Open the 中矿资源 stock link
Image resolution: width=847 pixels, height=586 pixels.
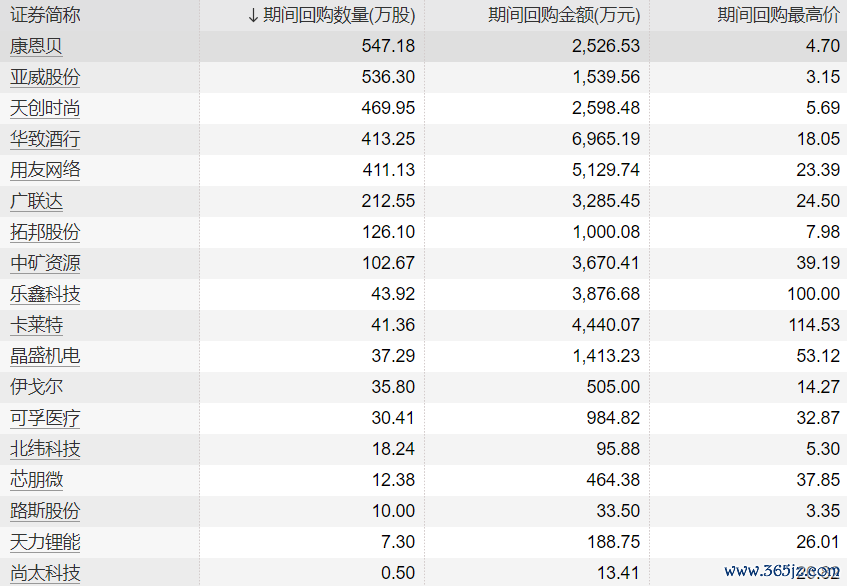(x=45, y=263)
